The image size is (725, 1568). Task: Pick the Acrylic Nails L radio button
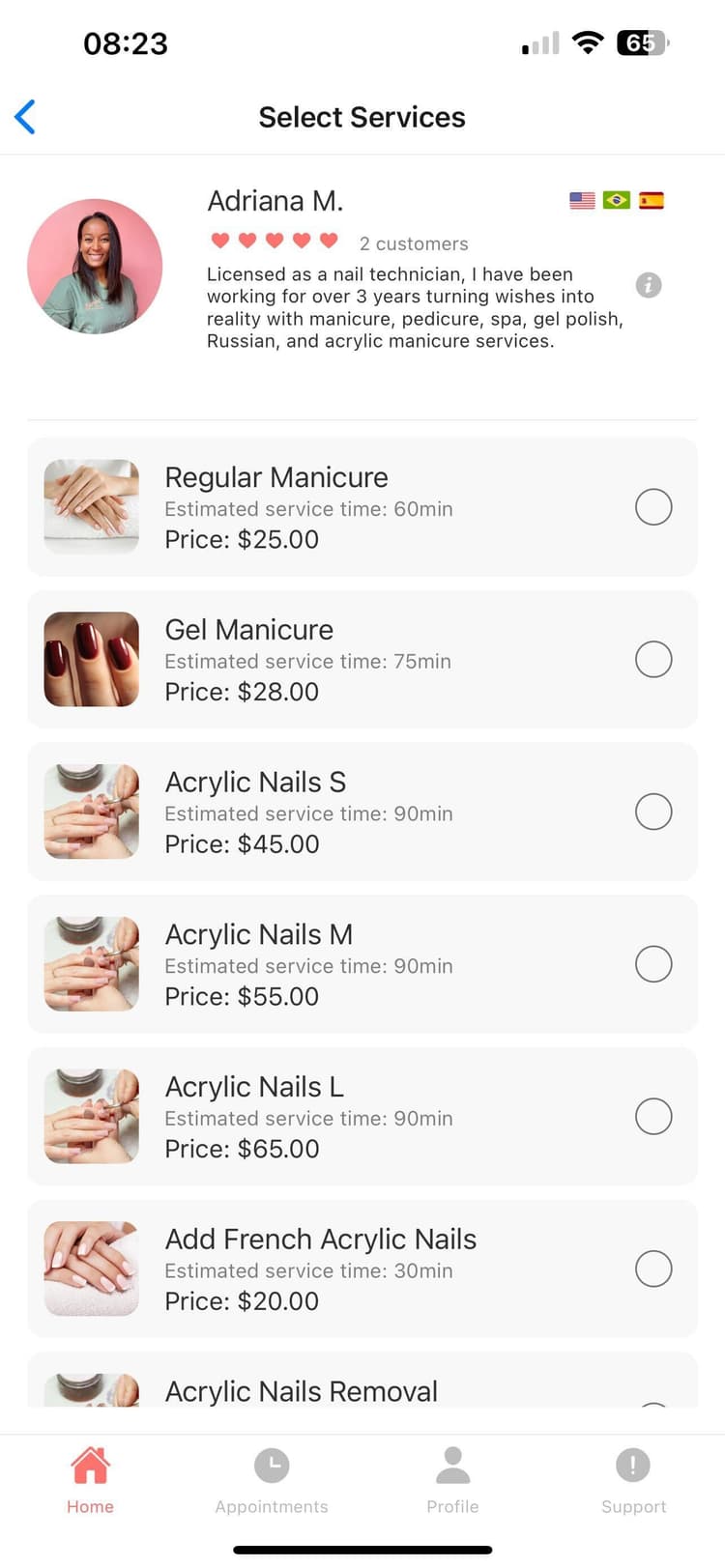(653, 1117)
